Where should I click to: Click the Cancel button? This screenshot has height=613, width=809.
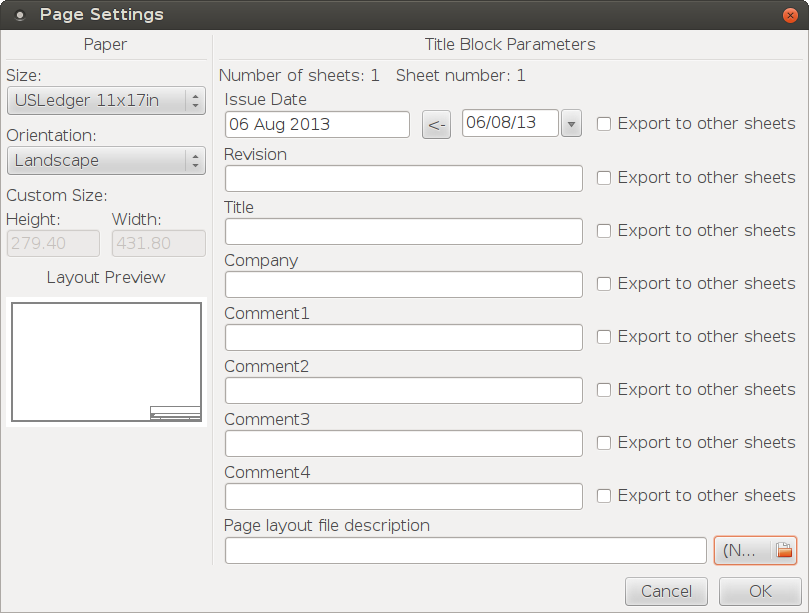[x=666, y=591]
